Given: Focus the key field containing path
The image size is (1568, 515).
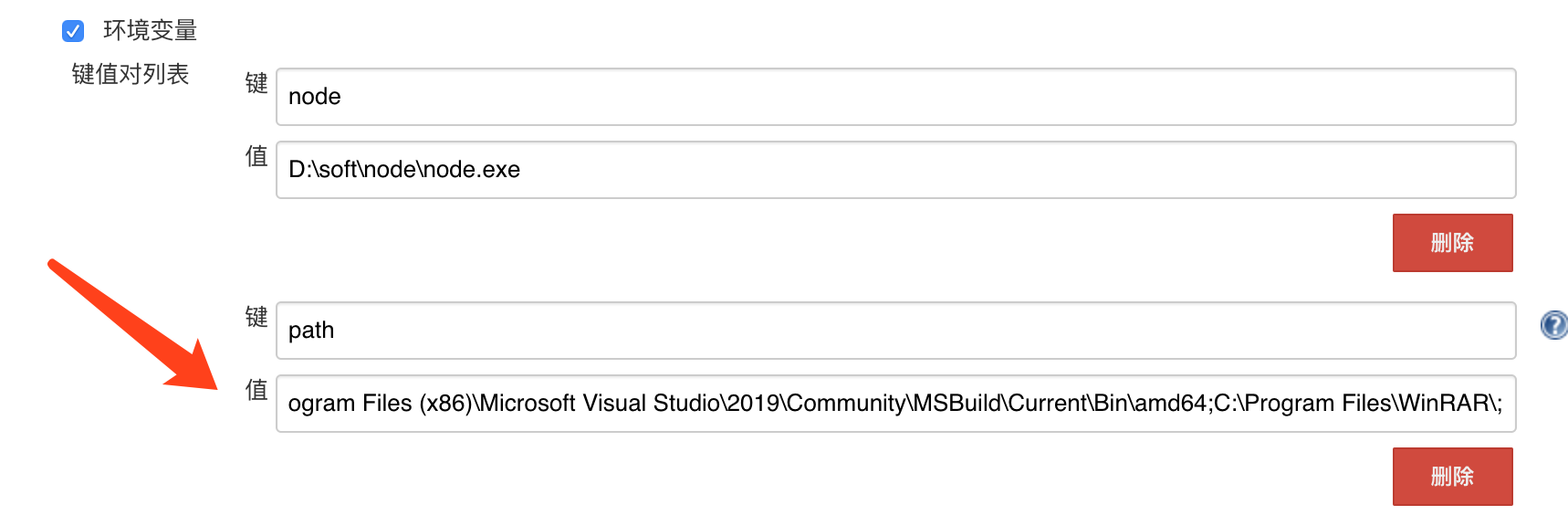Looking at the screenshot, I should click(x=894, y=331).
